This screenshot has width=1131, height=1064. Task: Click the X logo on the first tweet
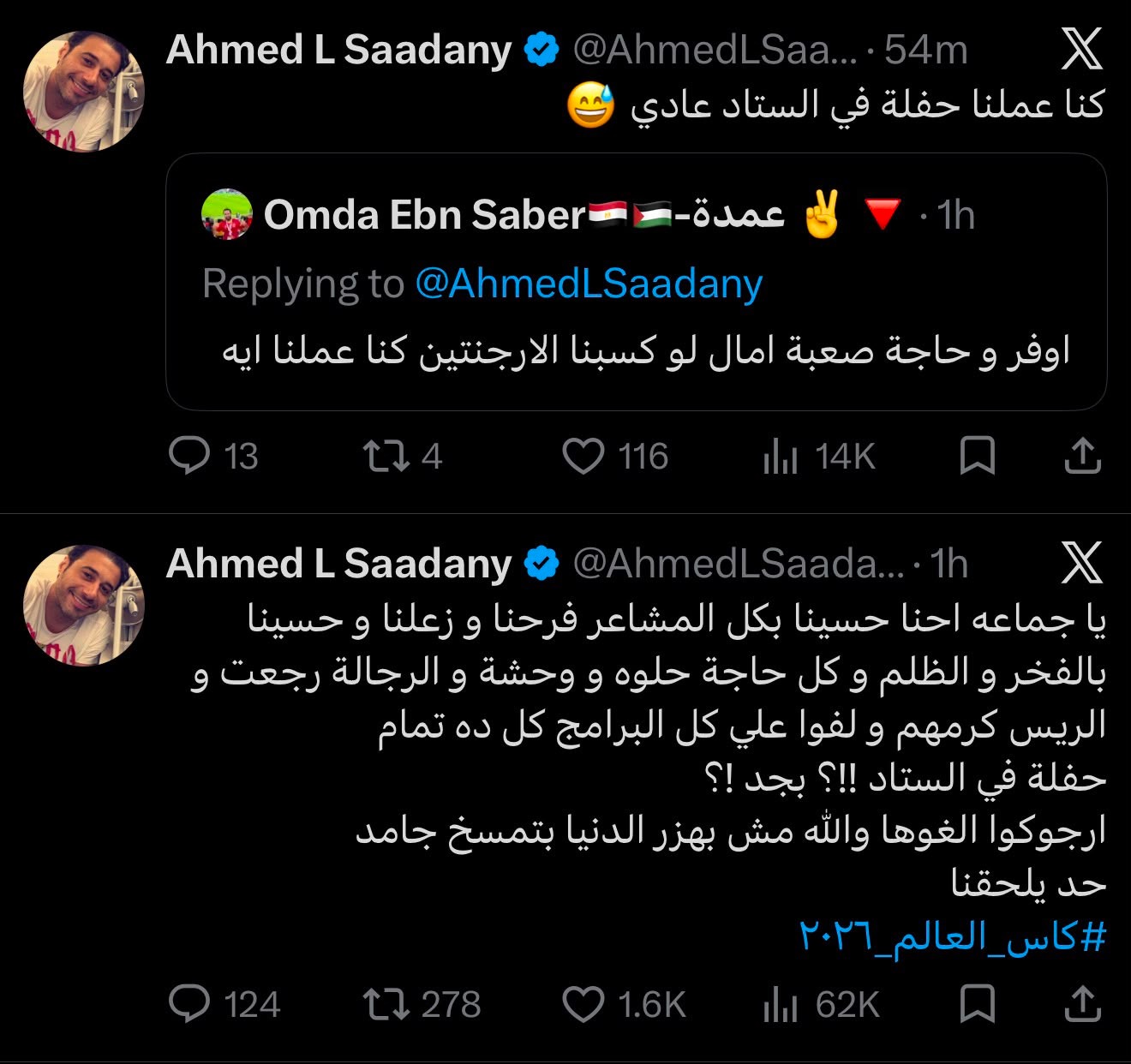(1082, 49)
